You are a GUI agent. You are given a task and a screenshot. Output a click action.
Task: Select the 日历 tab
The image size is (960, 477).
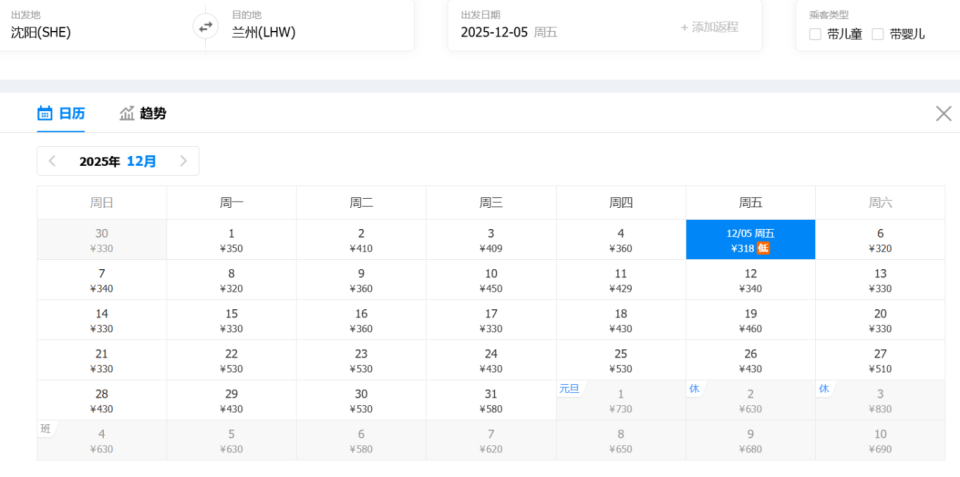click(71, 114)
